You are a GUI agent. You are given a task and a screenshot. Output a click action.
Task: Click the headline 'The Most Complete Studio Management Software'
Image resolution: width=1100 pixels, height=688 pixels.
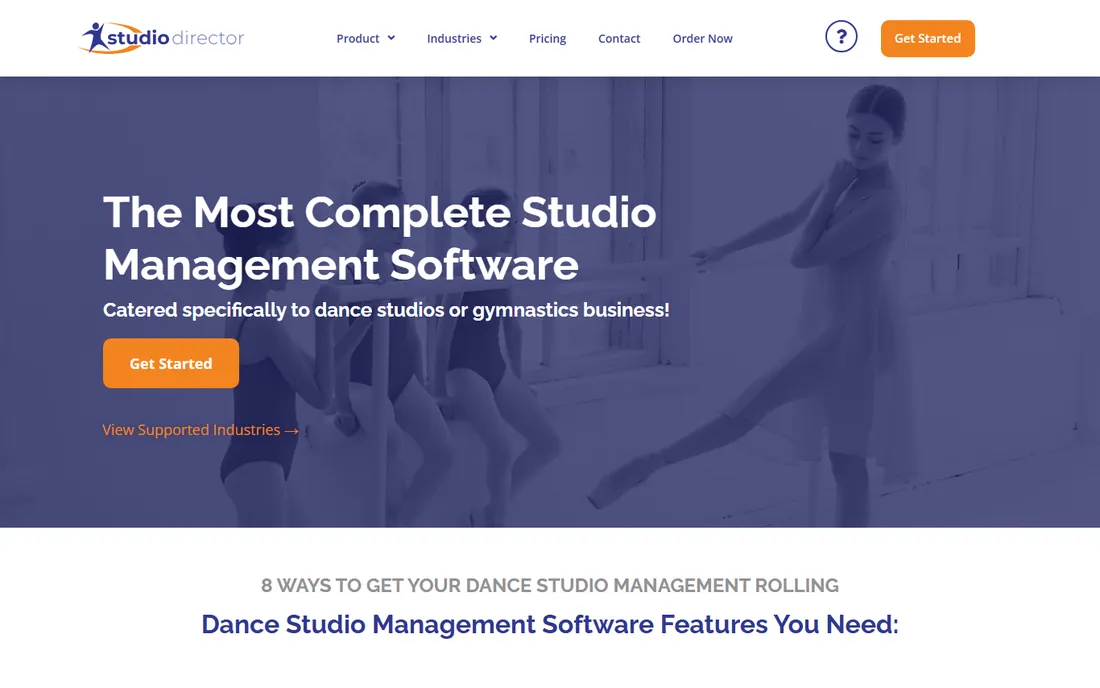[380, 238]
